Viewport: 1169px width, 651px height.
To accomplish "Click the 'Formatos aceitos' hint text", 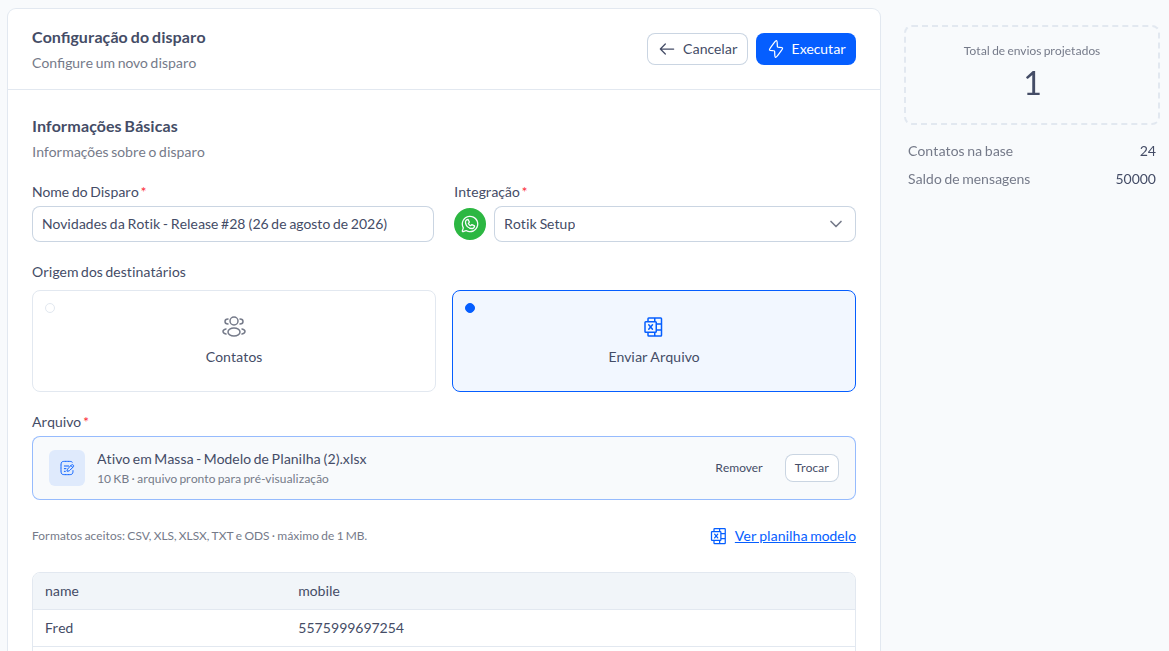I will (x=199, y=536).
